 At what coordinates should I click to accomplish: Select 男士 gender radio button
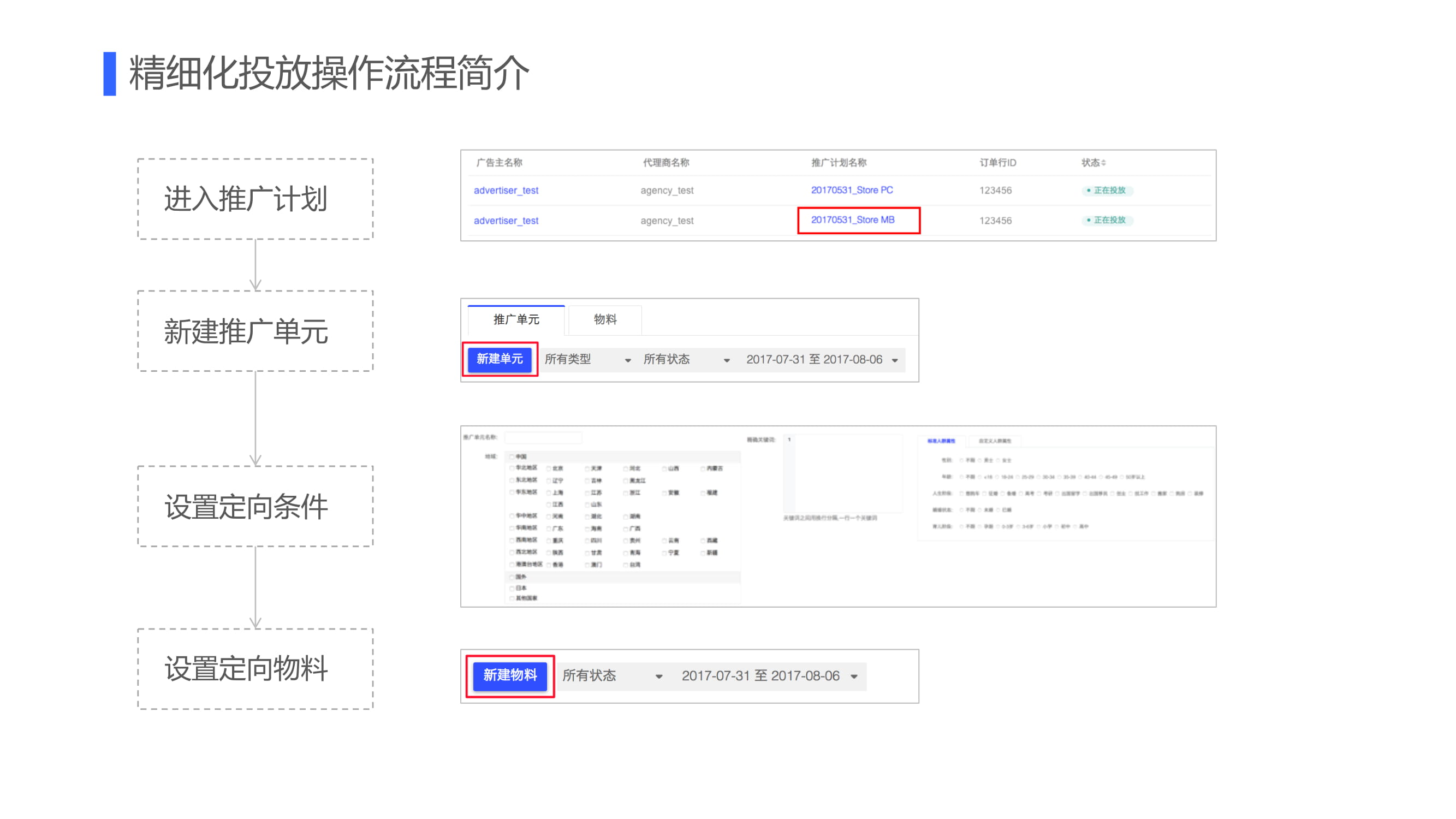pos(980,461)
